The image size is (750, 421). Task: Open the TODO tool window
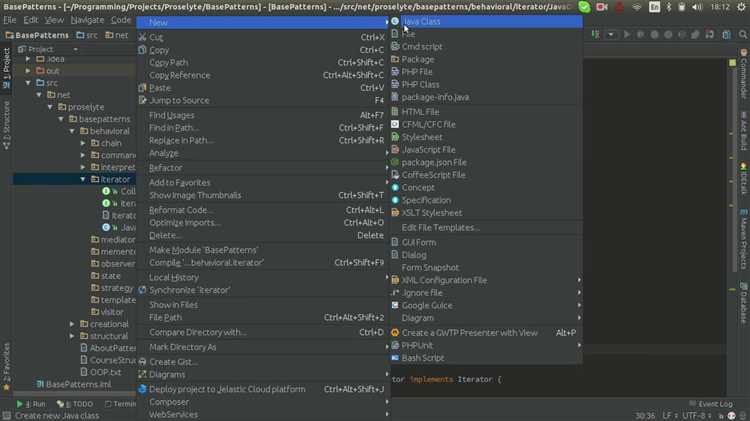[76, 404]
